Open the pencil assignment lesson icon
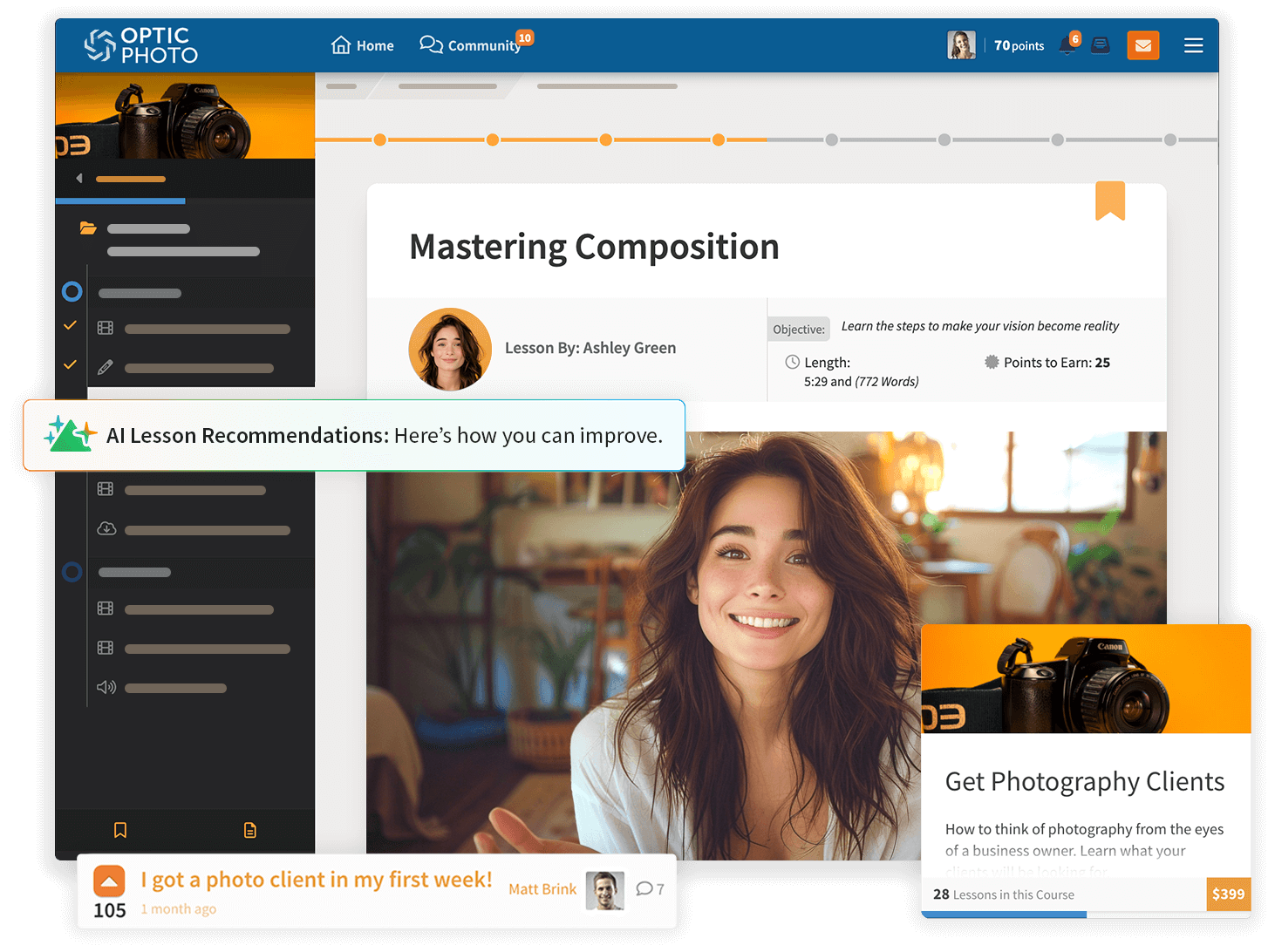Screen dimensions: 1275x952 pos(106,368)
